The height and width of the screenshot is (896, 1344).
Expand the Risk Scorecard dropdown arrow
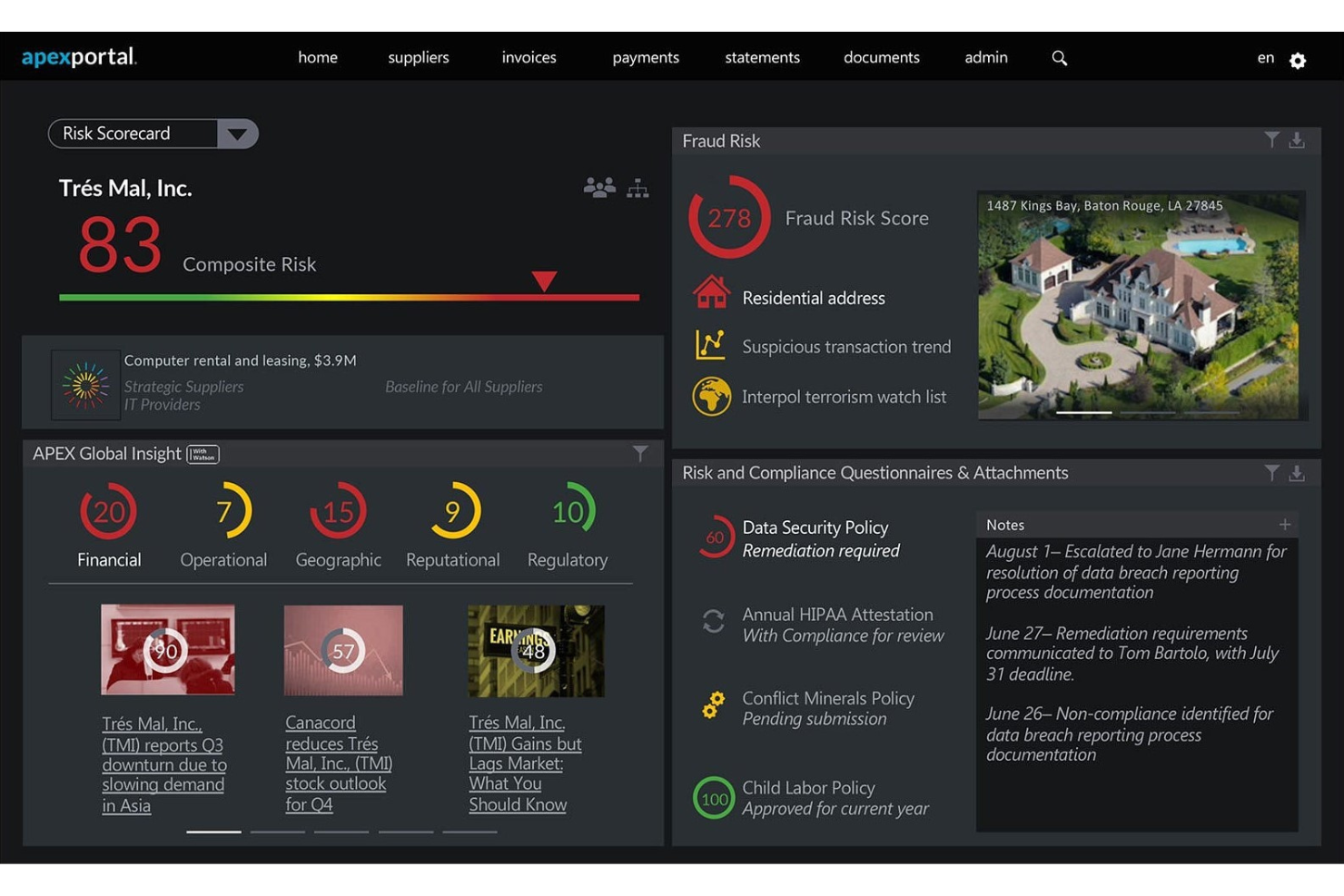[238, 134]
